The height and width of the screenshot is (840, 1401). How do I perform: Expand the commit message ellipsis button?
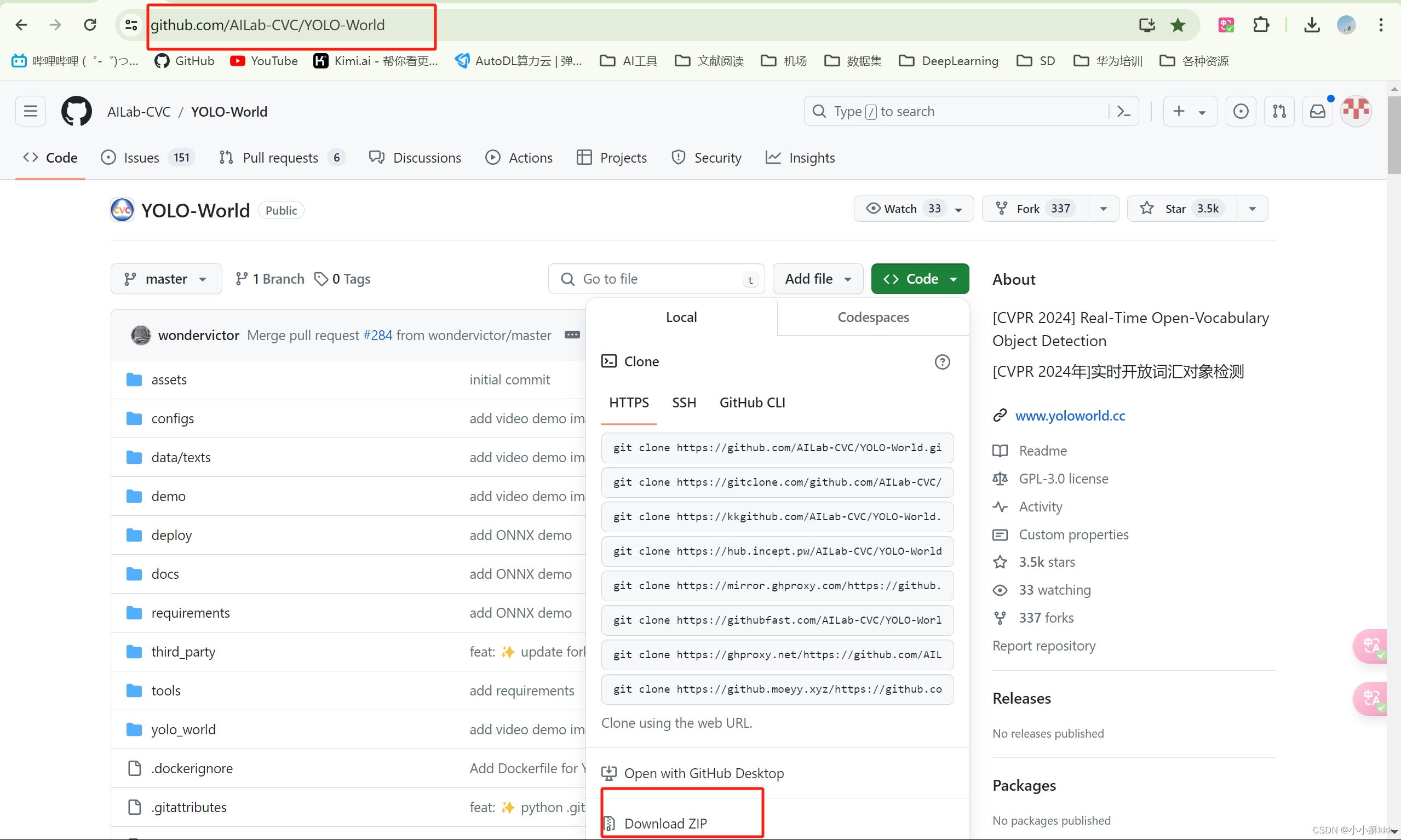pyautogui.click(x=572, y=335)
